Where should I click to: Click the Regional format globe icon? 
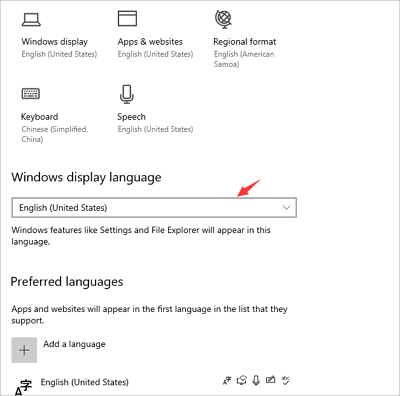click(x=223, y=18)
